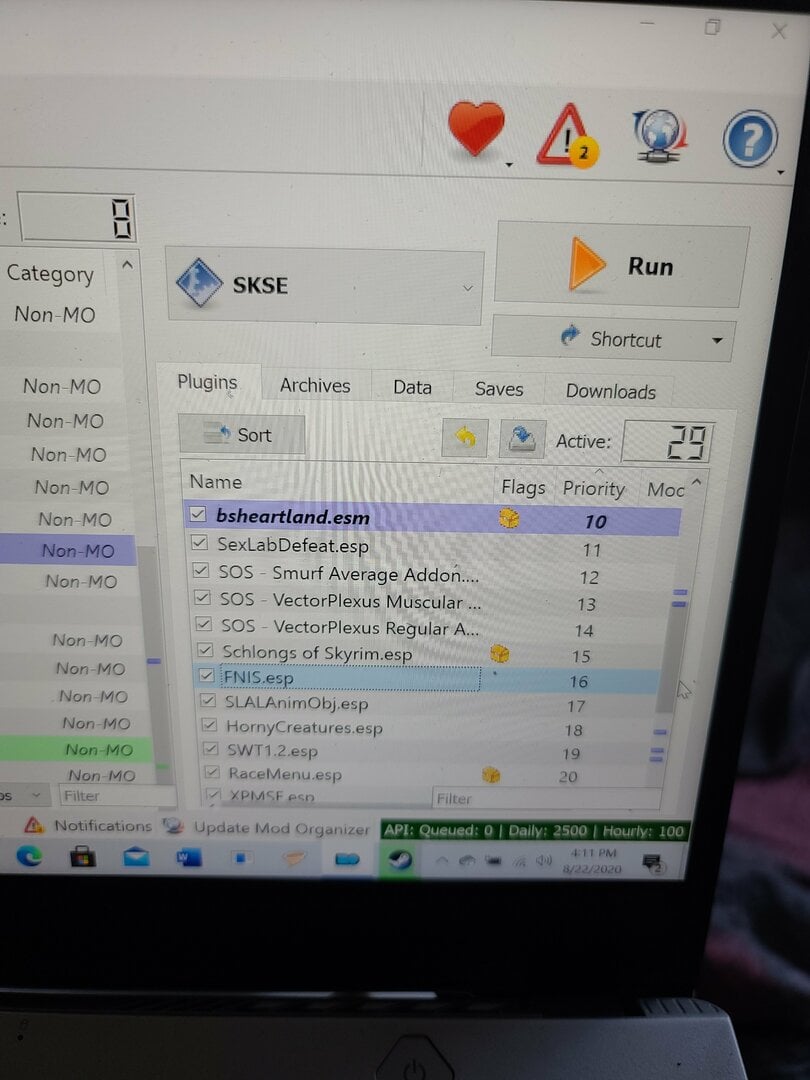Toggle SOS VectorPlexus Regular checkbox

point(204,624)
